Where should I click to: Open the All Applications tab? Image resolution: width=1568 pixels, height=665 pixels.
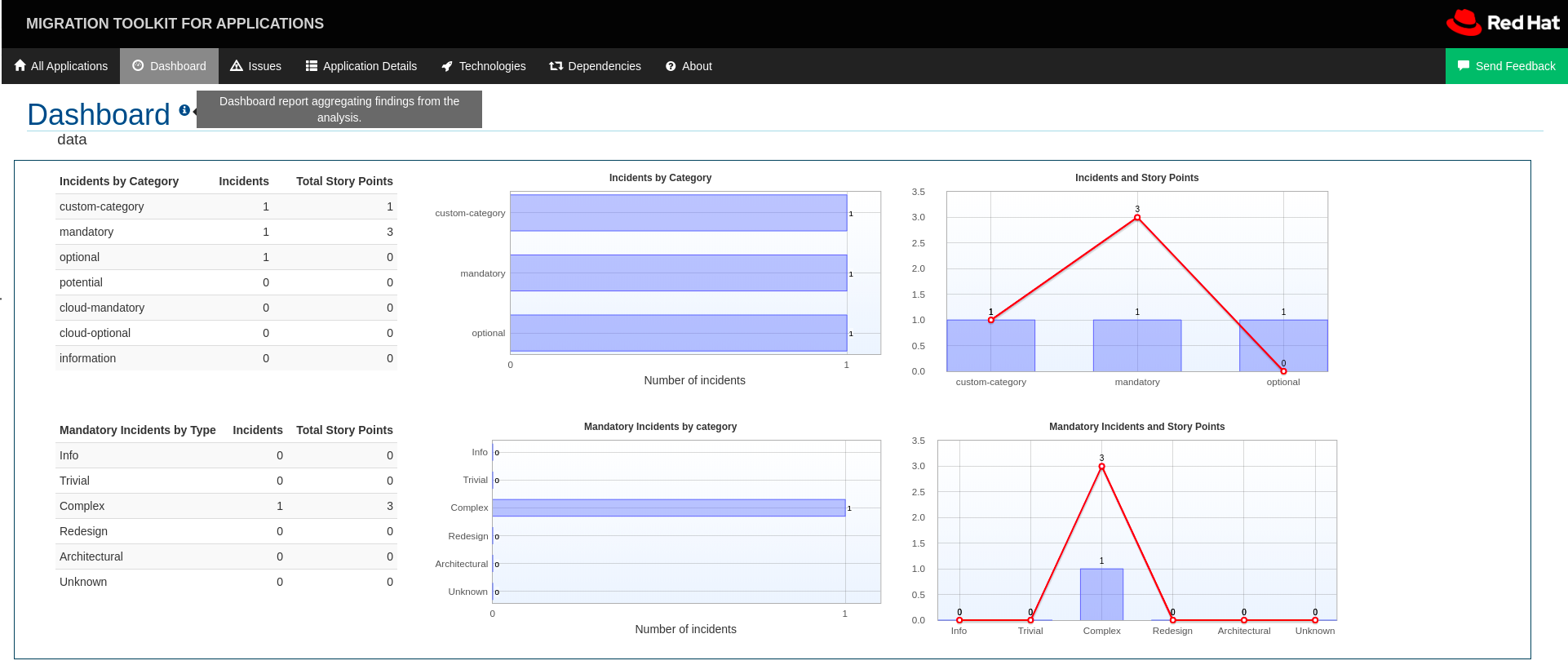(x=61, y=66)
